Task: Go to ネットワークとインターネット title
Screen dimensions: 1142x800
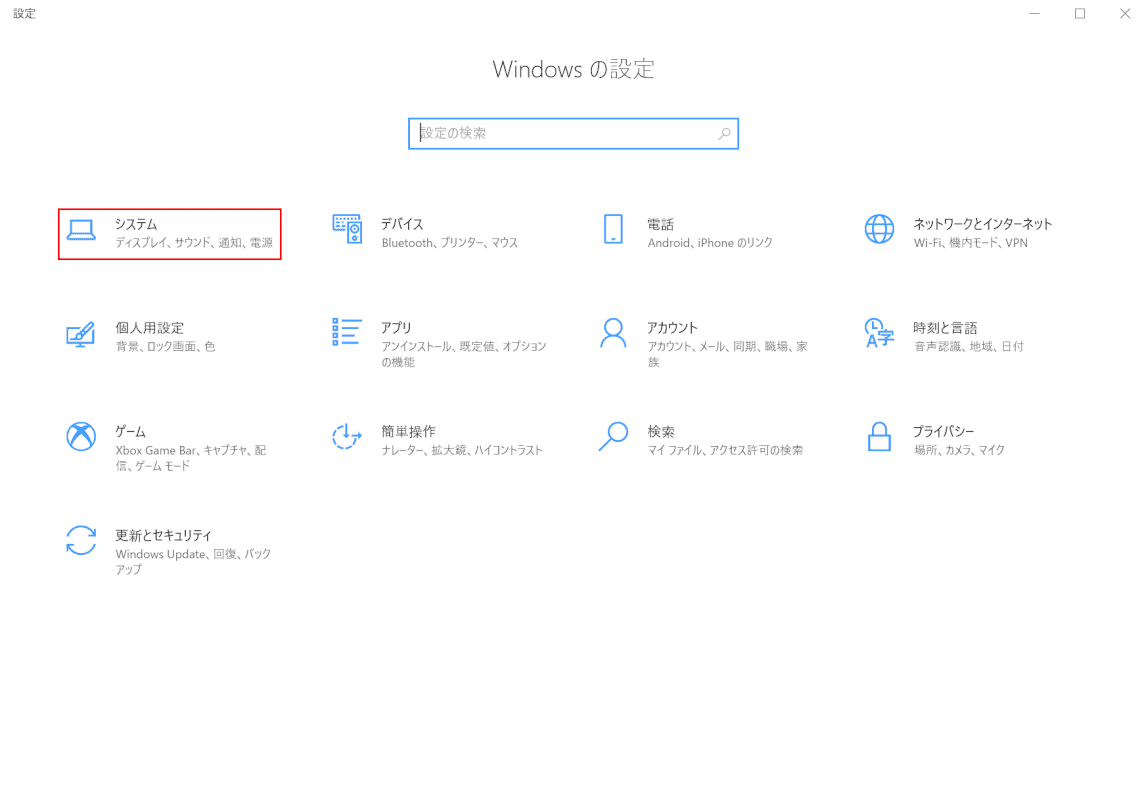Action: 982,224
